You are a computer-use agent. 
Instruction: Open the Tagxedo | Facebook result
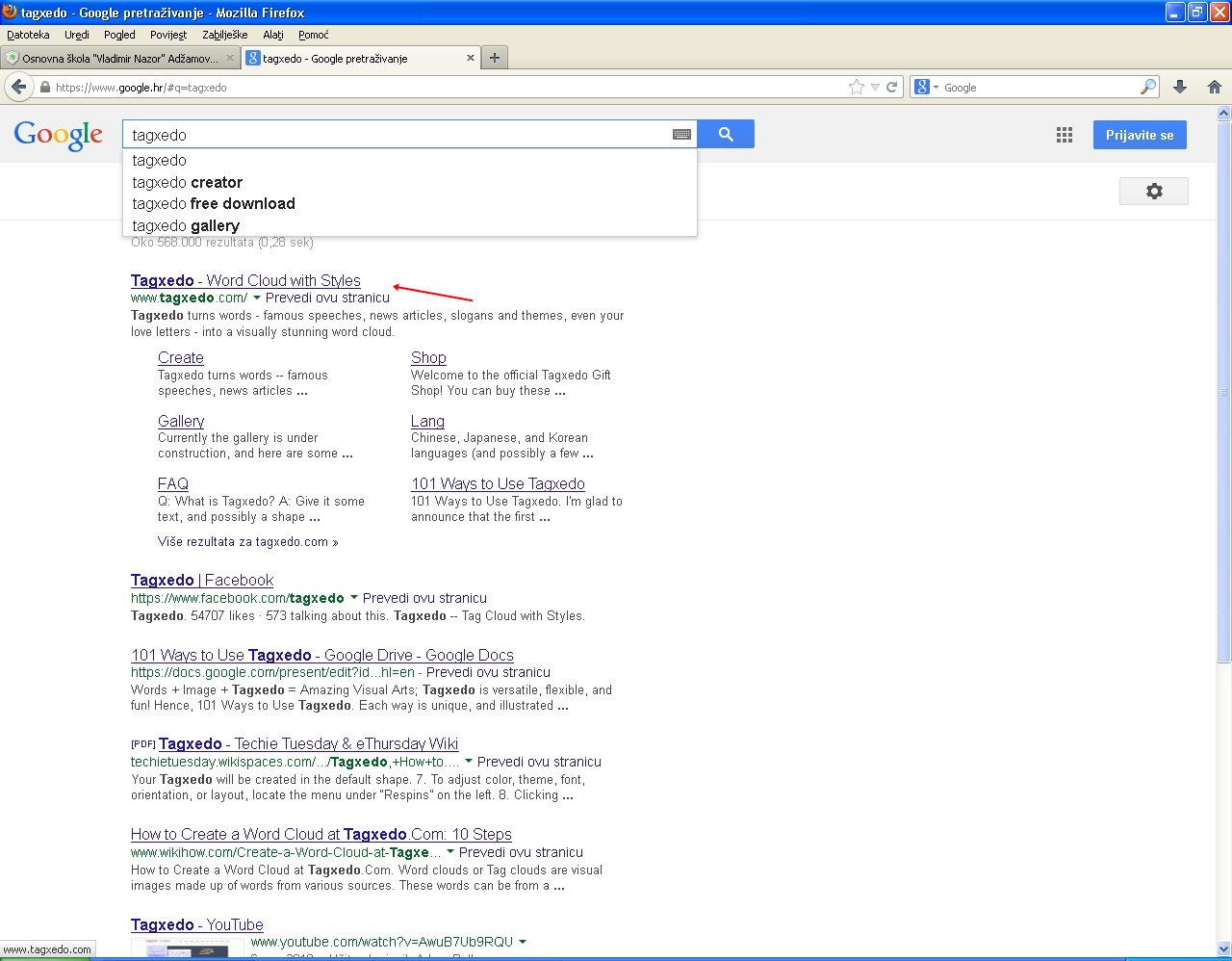(x=202, y=580)
